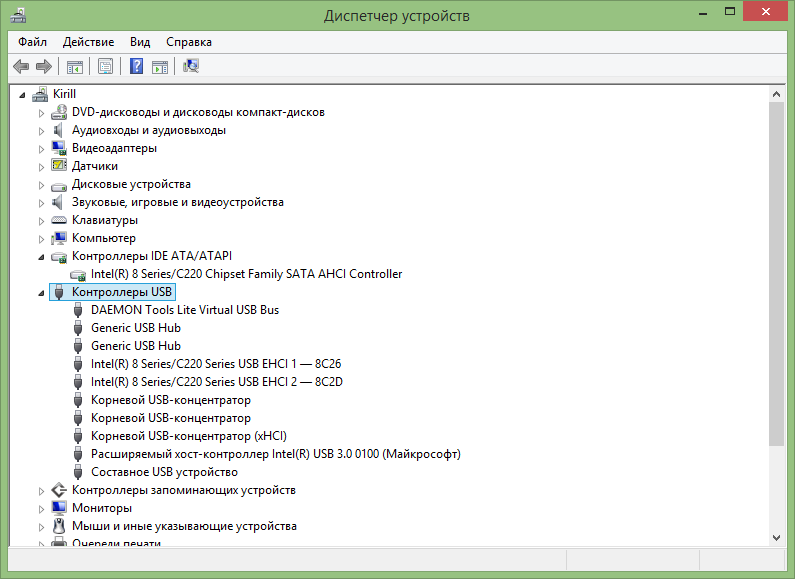This screenshot has height=579, width=795.
Task: Open Properties via the toolbar sheet icon
Action: pyautogui.click(x=105, y=66)
